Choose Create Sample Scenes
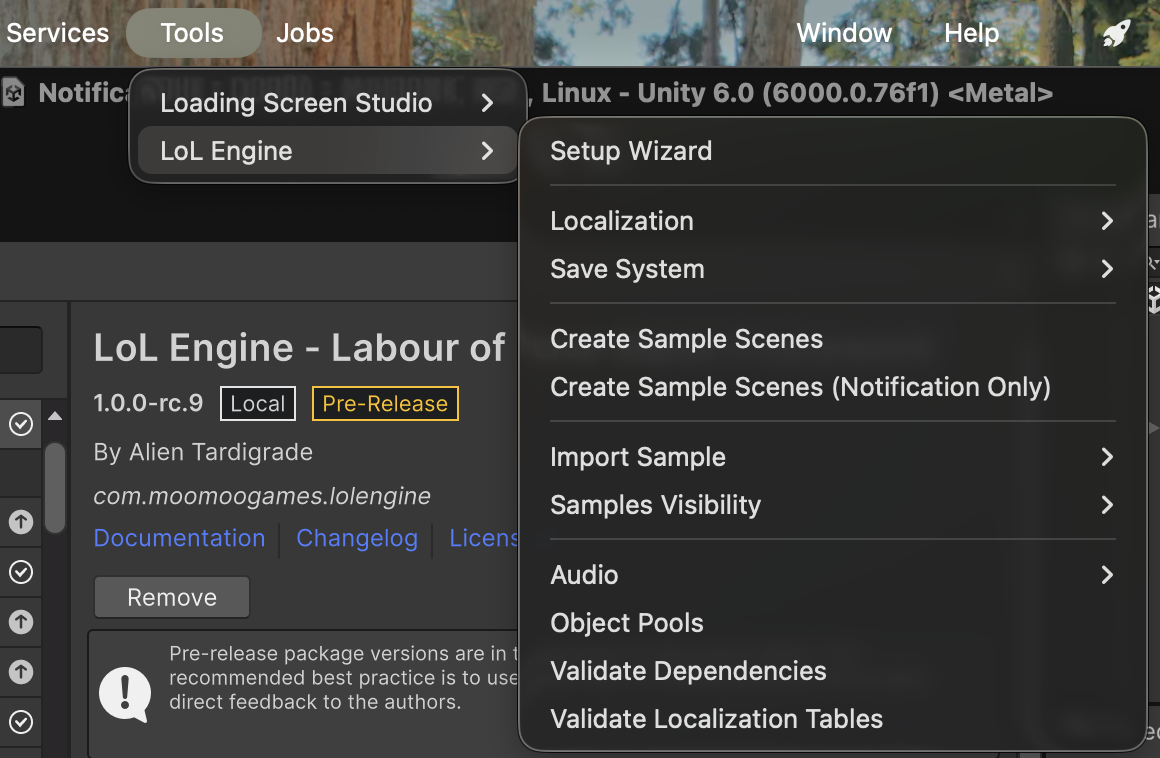The width and height of the screenshot is (1160, 758). tap(832, 339)
